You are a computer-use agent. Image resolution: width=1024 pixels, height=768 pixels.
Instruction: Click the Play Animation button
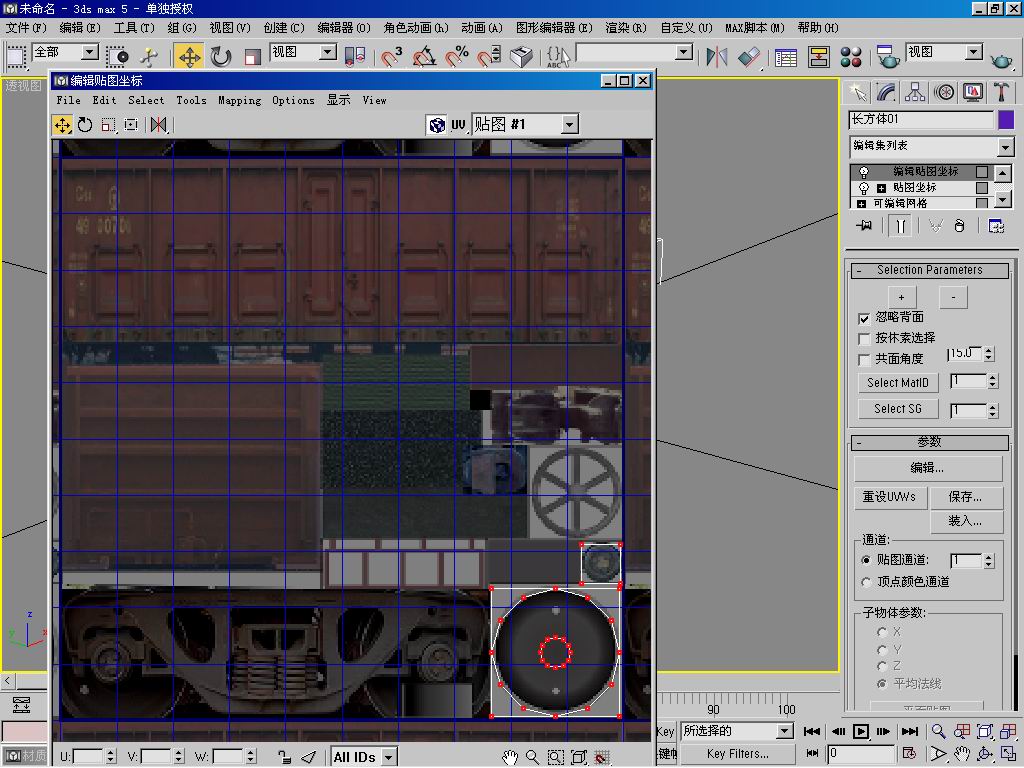[x=861, y=731]
